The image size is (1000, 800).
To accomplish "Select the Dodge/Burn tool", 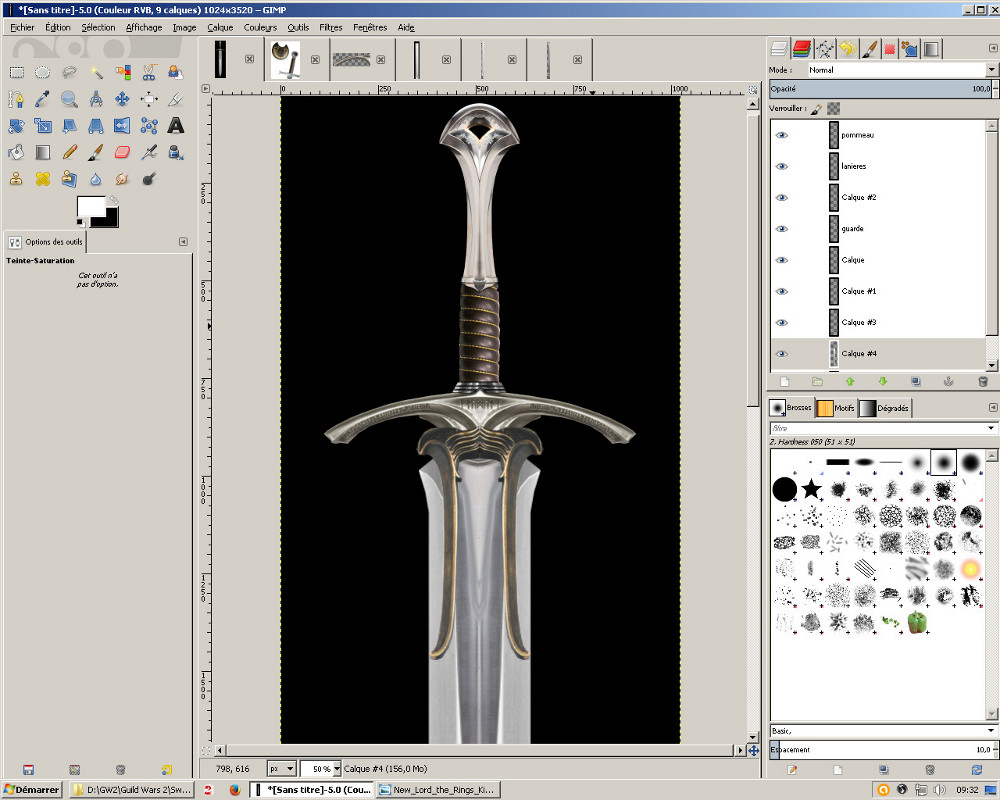I will pyautogui.click(x=149, y=179).
